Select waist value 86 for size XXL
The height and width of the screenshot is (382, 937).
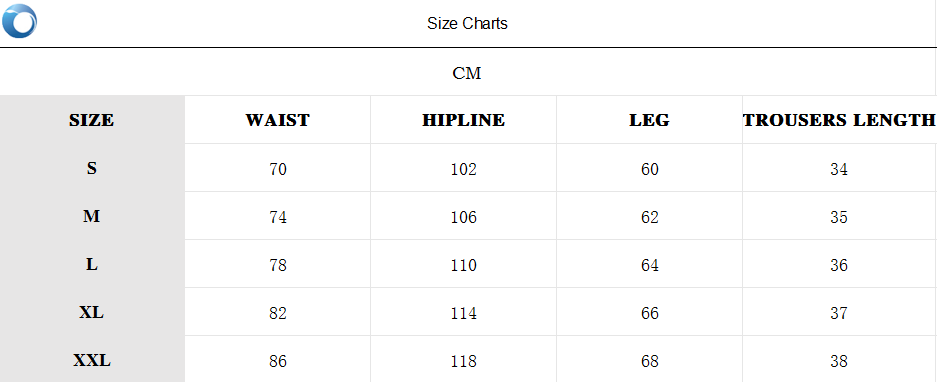coord(278,361)
